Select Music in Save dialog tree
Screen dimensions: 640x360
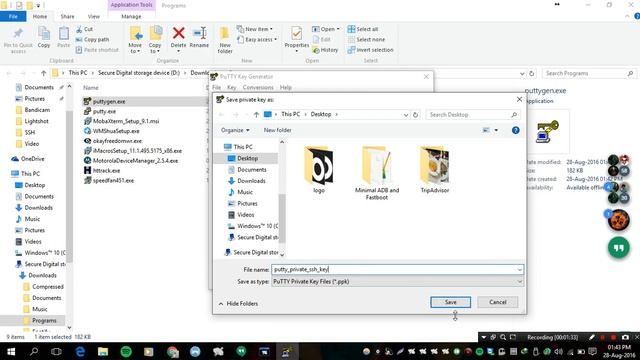(x=245, y=192)
